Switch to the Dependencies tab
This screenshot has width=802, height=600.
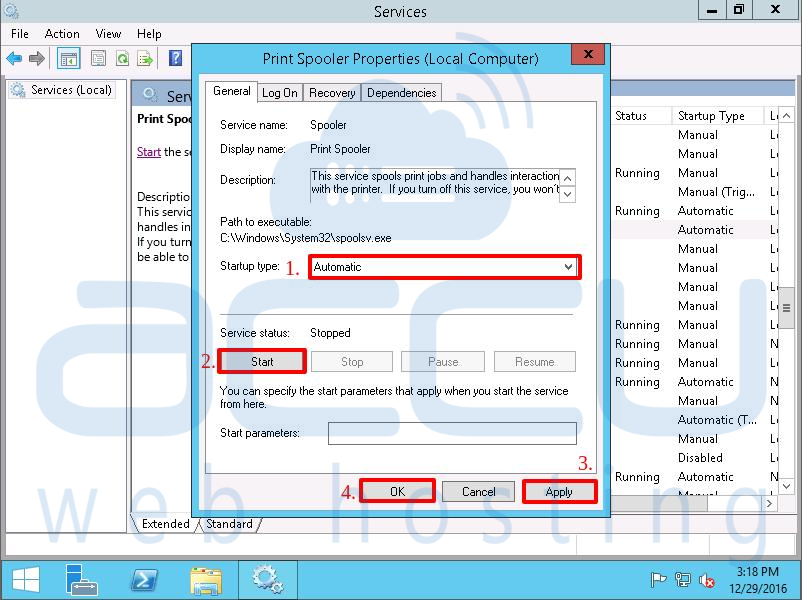tap(402, 93)
